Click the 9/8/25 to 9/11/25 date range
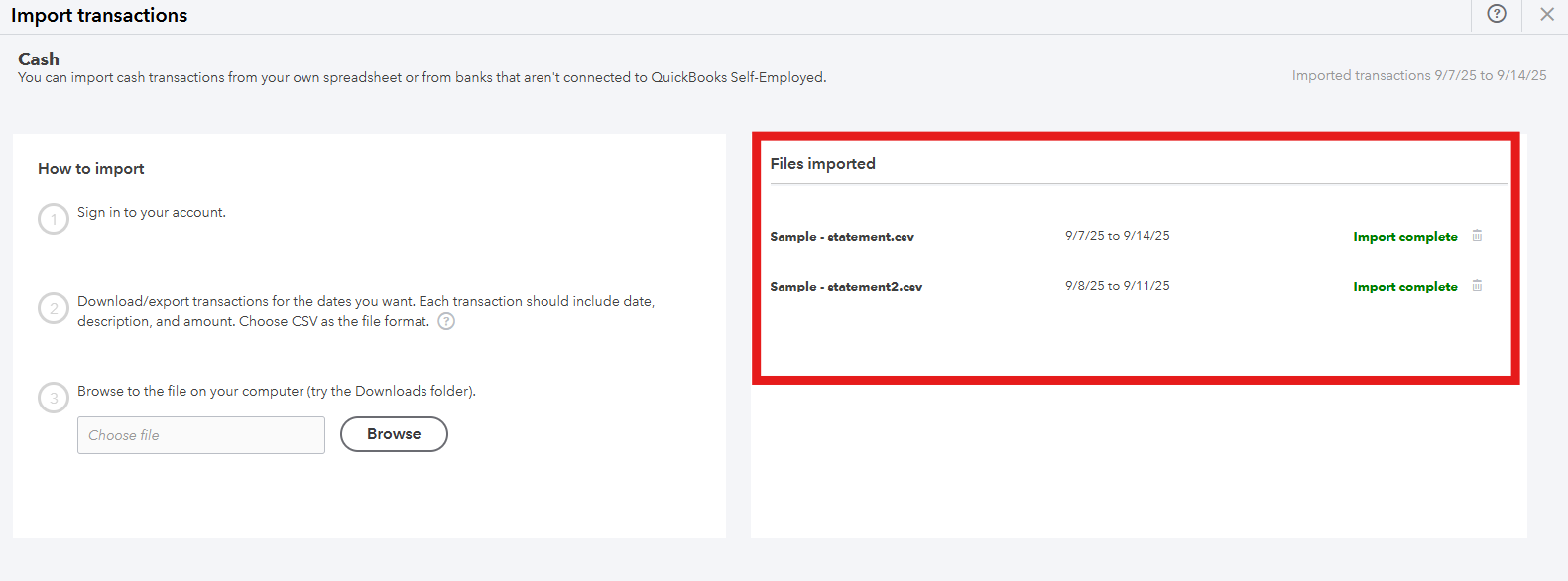The height and width of the screenshot is (581, 1568). pyautogui.click(x=1117, y=286)
